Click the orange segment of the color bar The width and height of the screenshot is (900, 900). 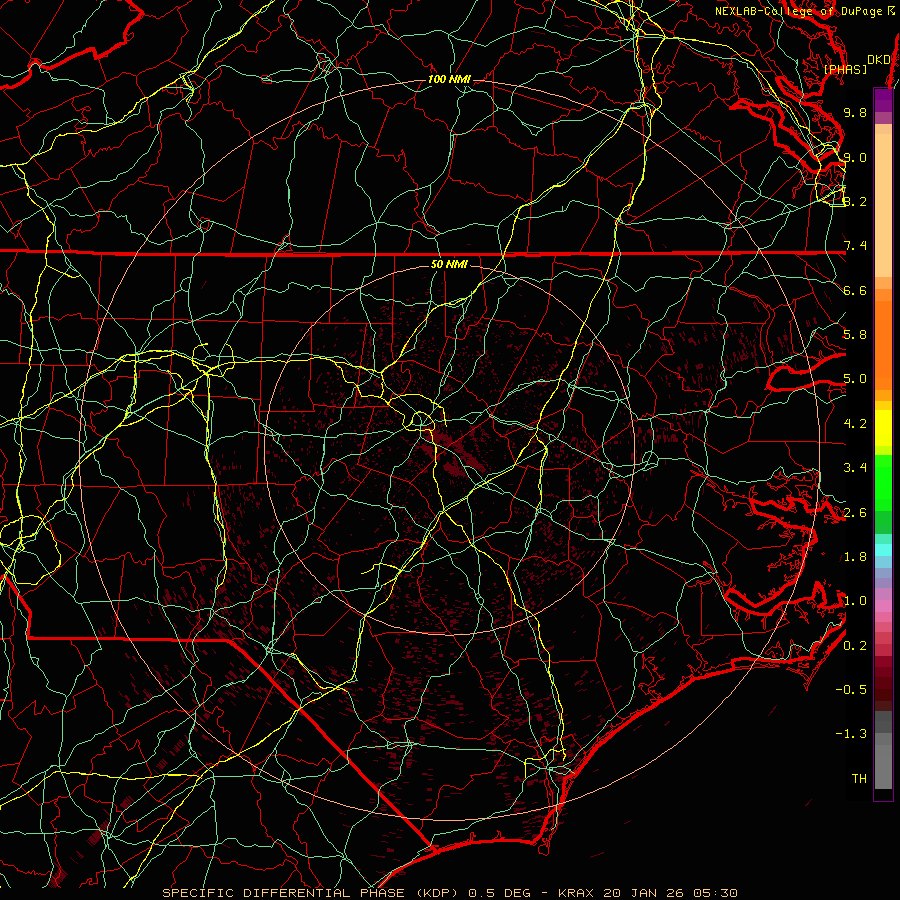click(x=883, y=345)
